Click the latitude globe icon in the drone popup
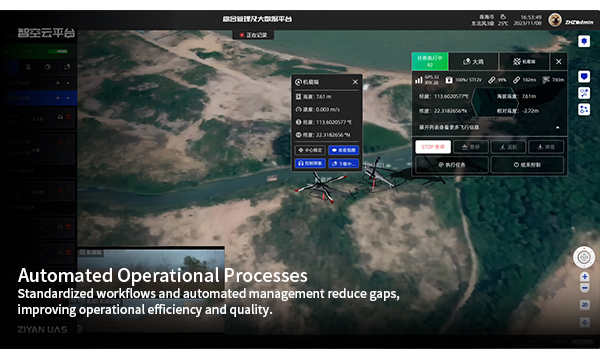Image resolution: width=600 pixels, height=360 pixels. (298, 135)
